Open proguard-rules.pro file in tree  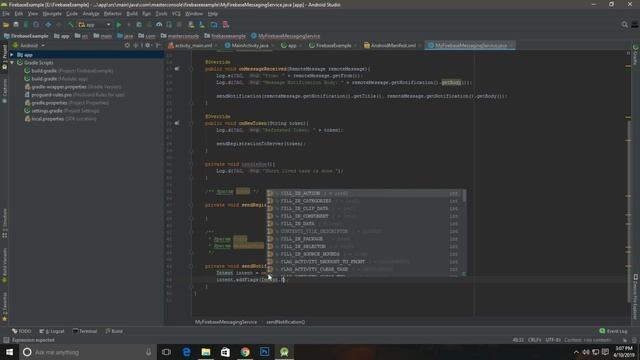pyautogui.click(x=74, y=95)
